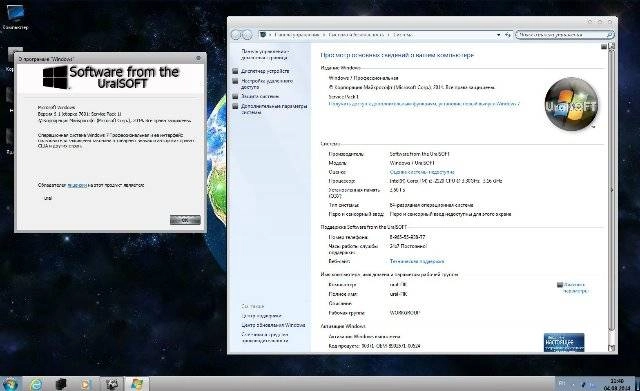Click the shield icon beside Защита системы
Image resolution: width=640 pixels, height=391 pixels.
(x=235, y=96)
